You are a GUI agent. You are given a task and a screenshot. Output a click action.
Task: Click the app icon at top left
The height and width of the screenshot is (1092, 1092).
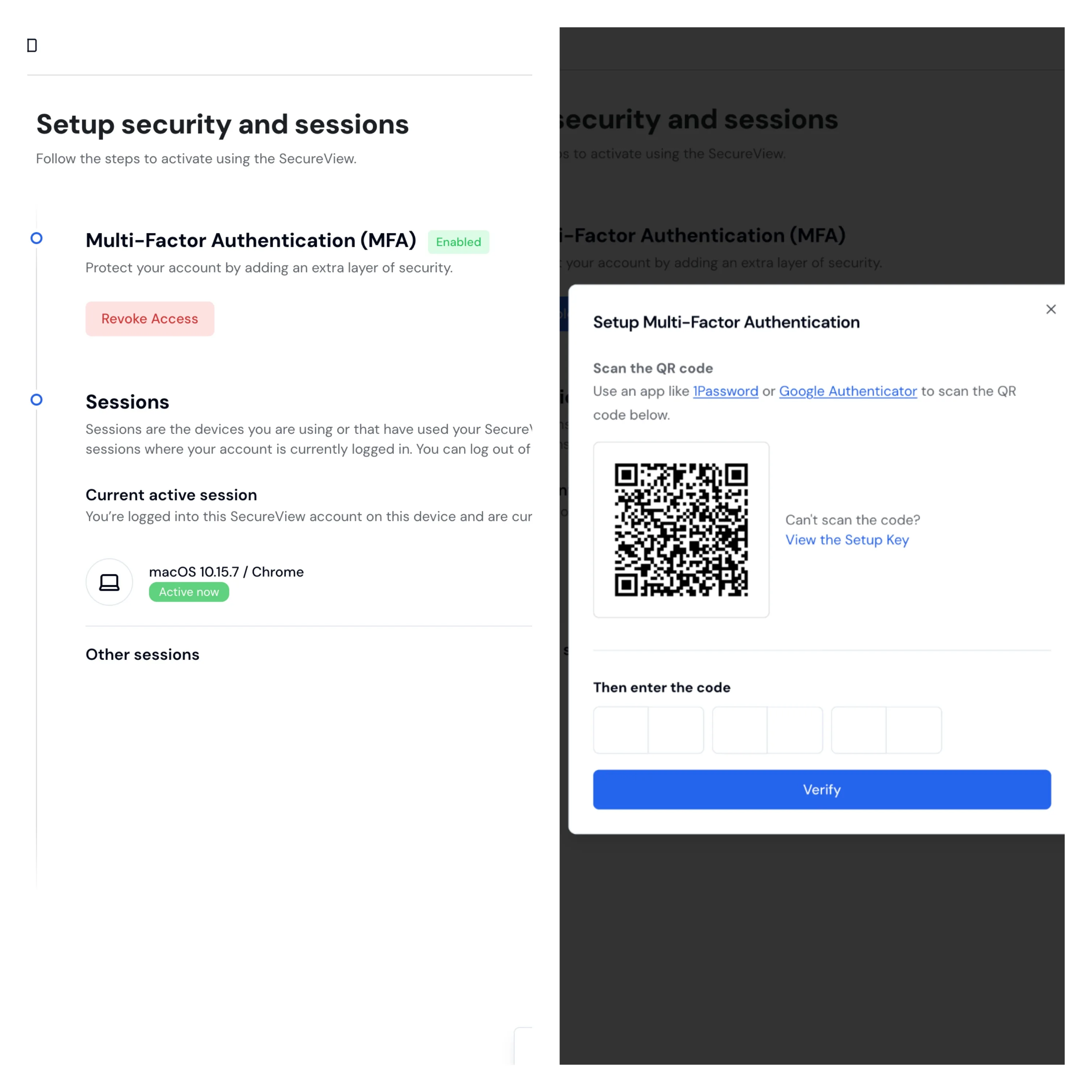point(32,45)
